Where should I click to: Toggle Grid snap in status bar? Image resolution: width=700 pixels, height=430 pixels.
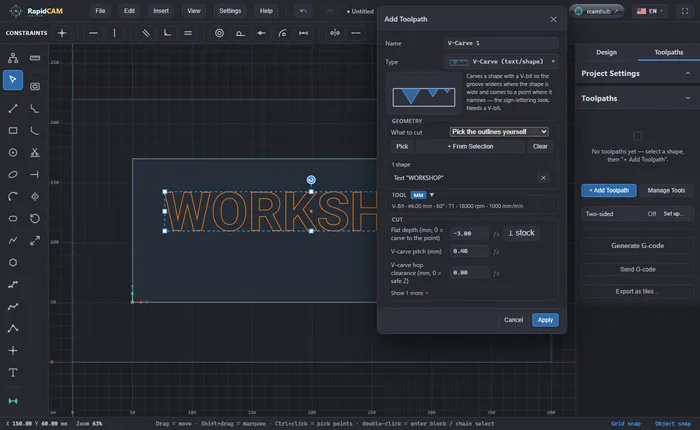coord(625,424)
